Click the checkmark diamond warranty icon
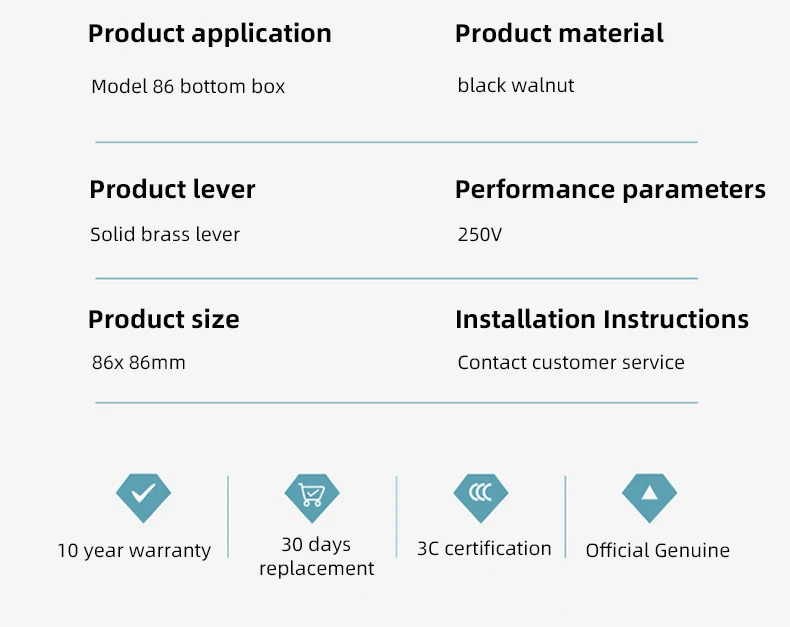790x627 pixels. (x=143, y=498)
